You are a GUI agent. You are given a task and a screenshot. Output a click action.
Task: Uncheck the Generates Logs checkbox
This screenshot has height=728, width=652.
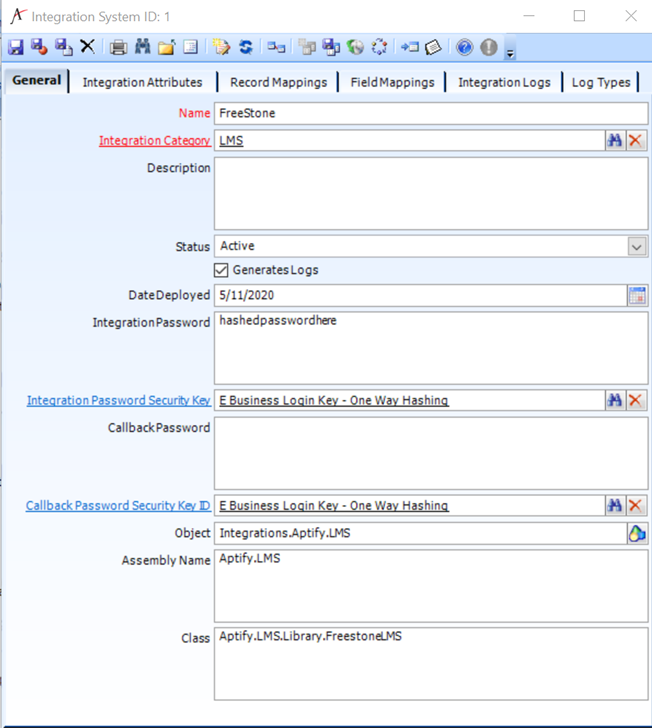pyautogui.click(x=221, y=270)
